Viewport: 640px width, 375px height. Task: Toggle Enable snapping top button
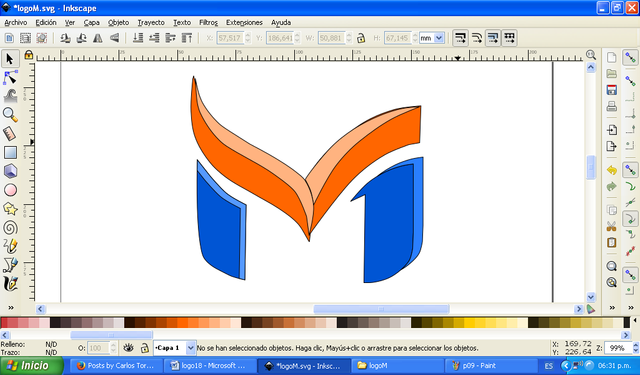point(630,58)
